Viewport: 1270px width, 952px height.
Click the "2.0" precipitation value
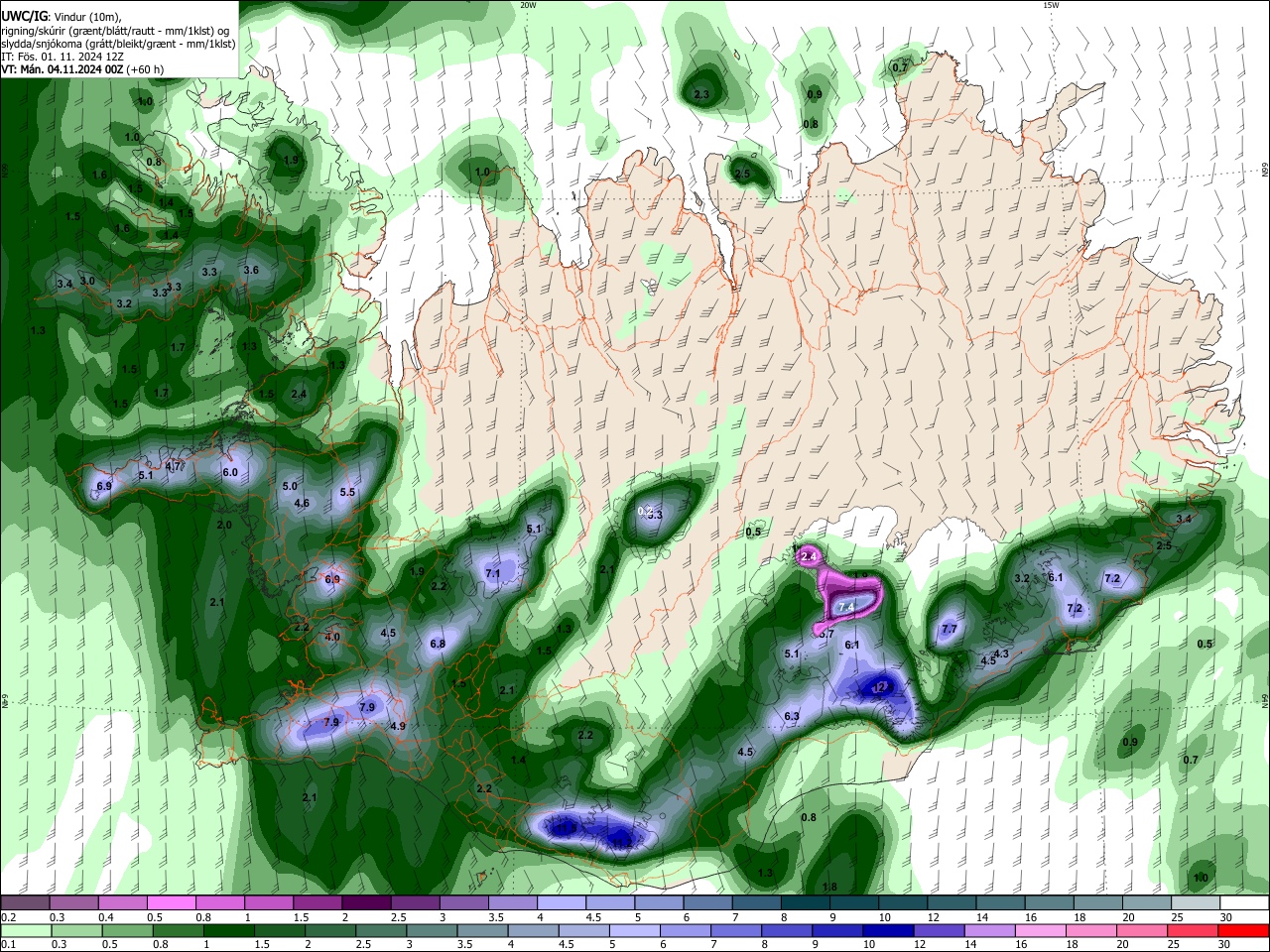point(224,525)
